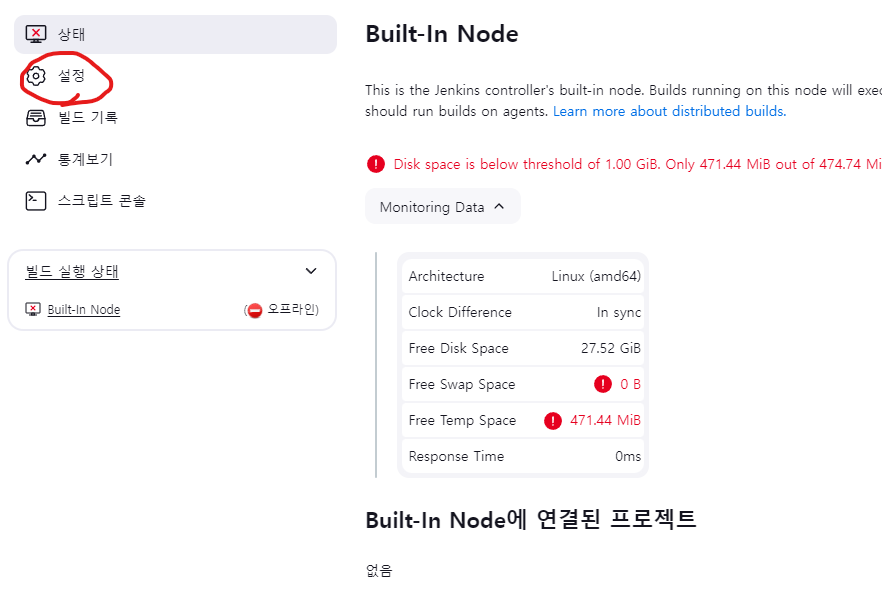Image resolution: width=882 pixels, height=601 pixels.
Task: Click the red warning icon beside disk space message
Action: (x=376, y=164)
